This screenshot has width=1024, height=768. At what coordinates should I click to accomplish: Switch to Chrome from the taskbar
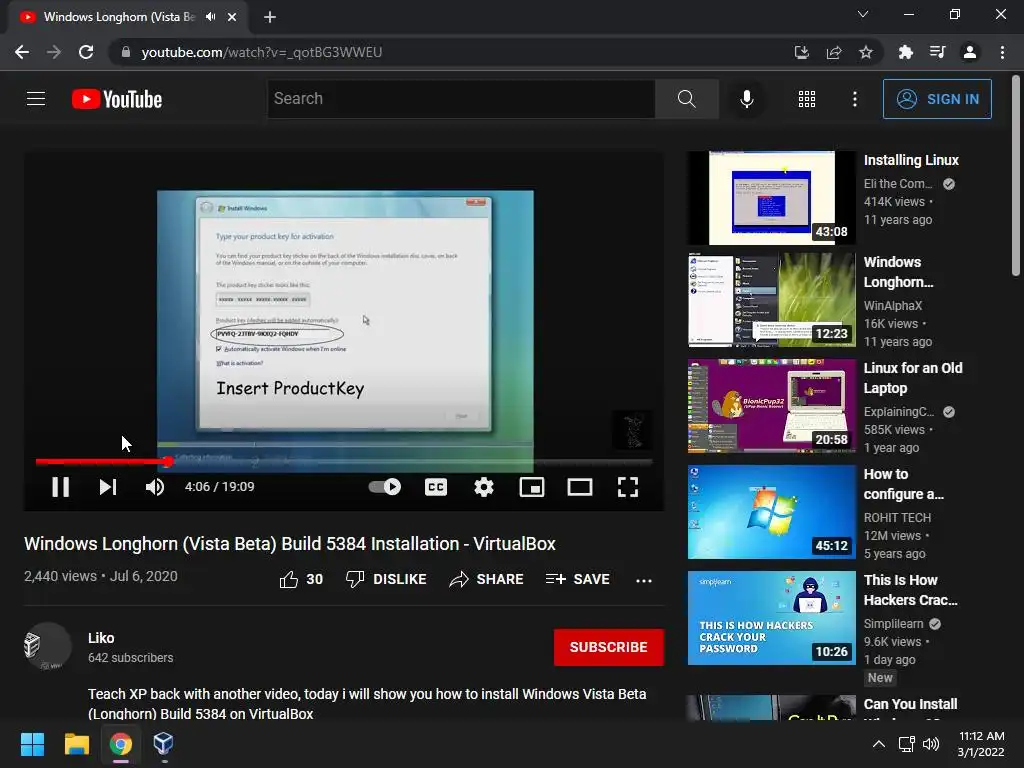point(120,744)
